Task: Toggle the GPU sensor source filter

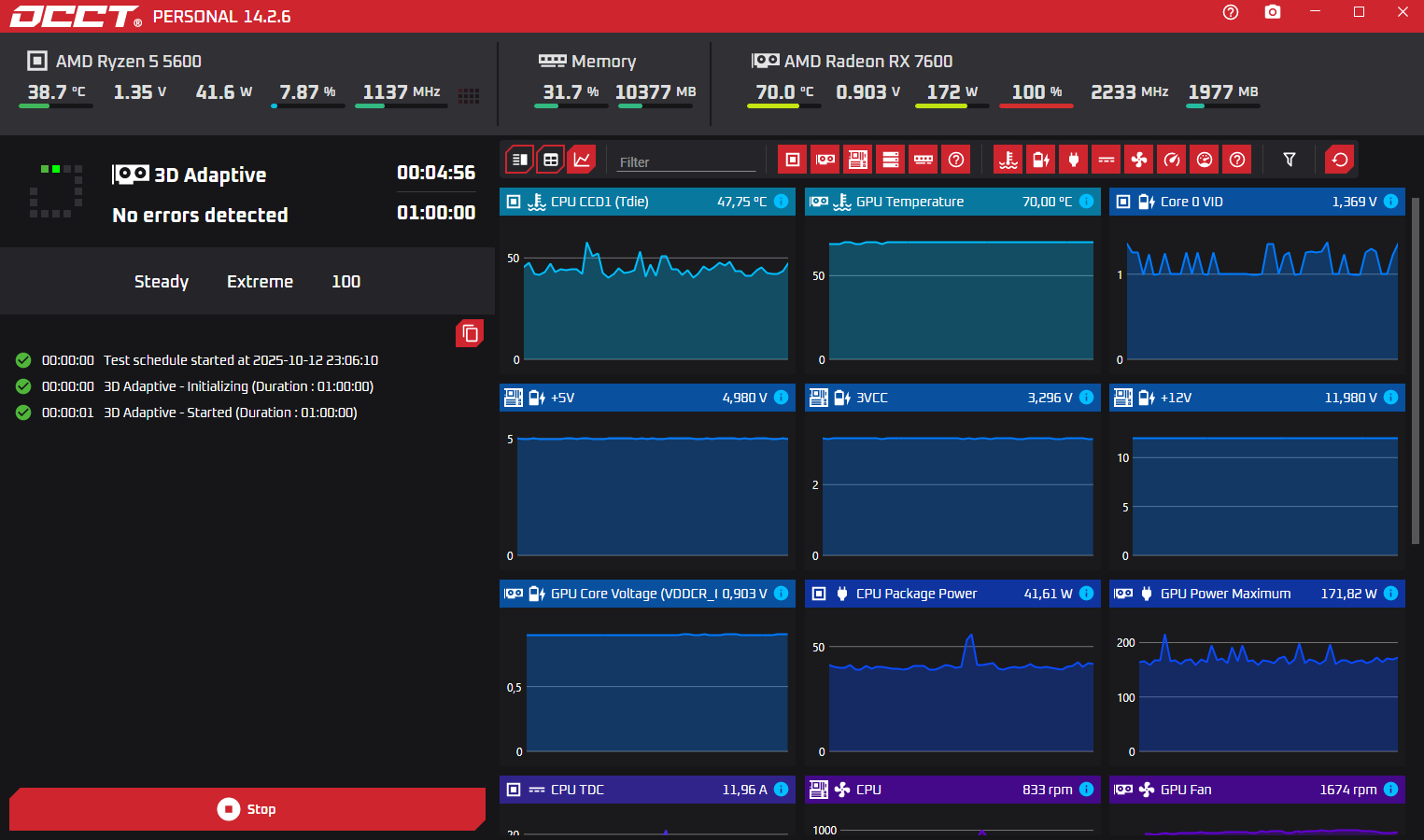Action: (825, 160)
